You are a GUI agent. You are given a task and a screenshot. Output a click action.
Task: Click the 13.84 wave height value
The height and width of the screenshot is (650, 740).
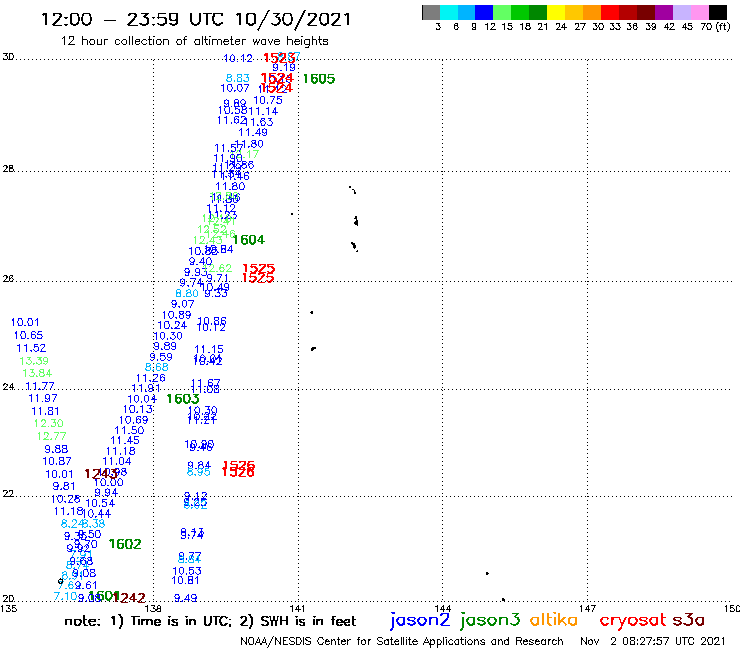point(37,373)
